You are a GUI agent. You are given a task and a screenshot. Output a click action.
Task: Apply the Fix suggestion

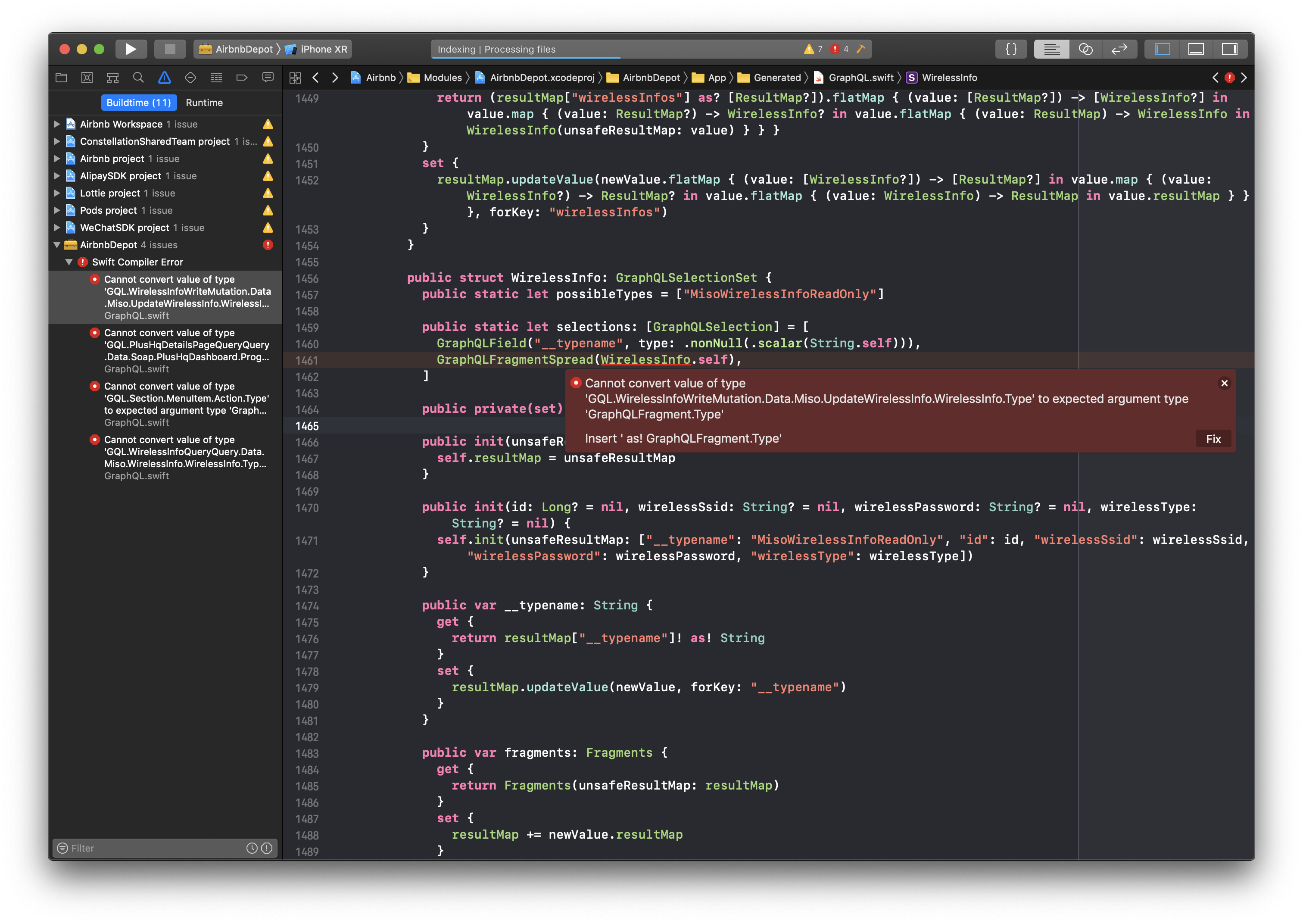pyautogui.click(x=1213, y=439)
